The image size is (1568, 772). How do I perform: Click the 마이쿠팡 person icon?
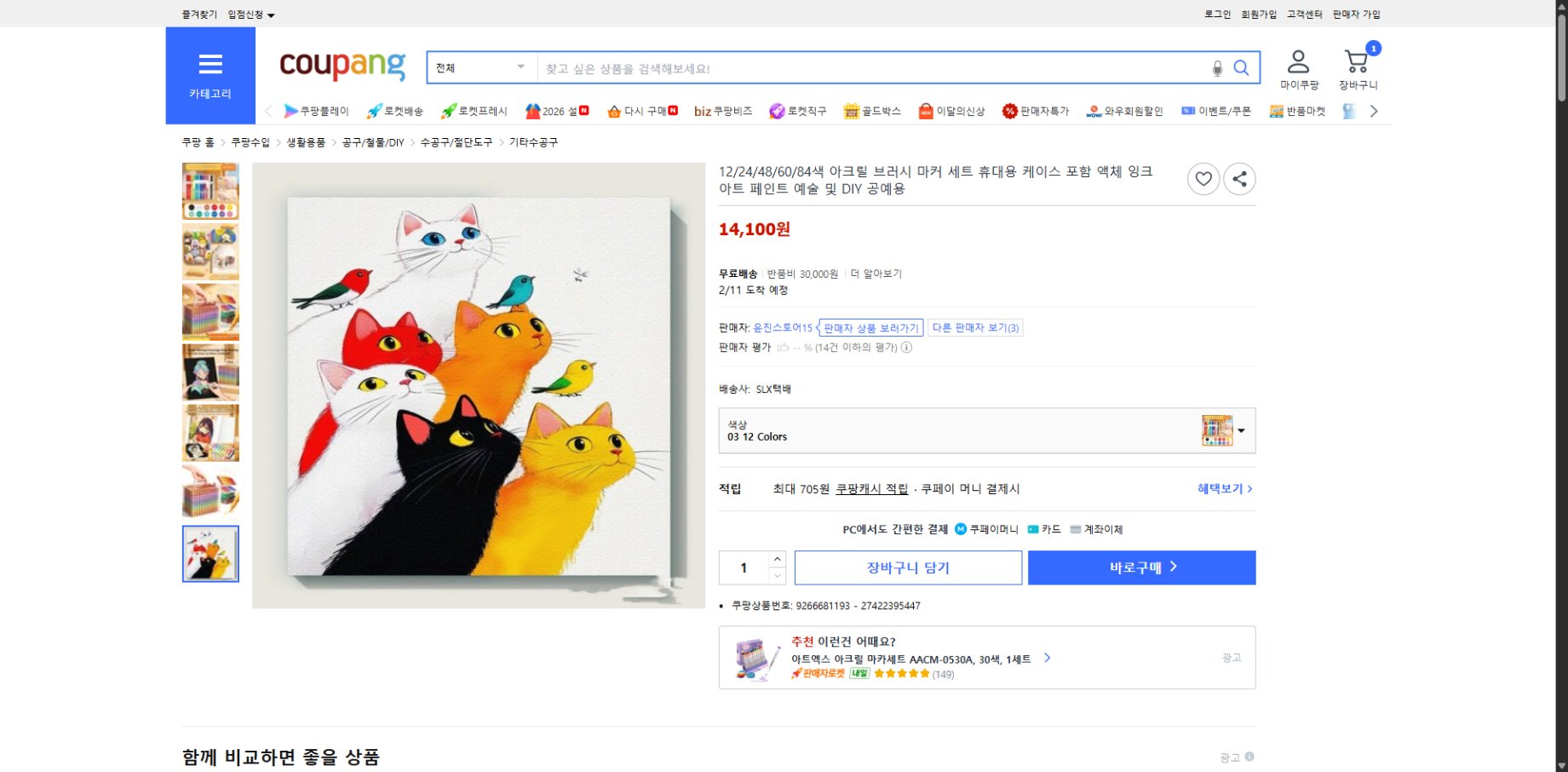(1298, 60)
